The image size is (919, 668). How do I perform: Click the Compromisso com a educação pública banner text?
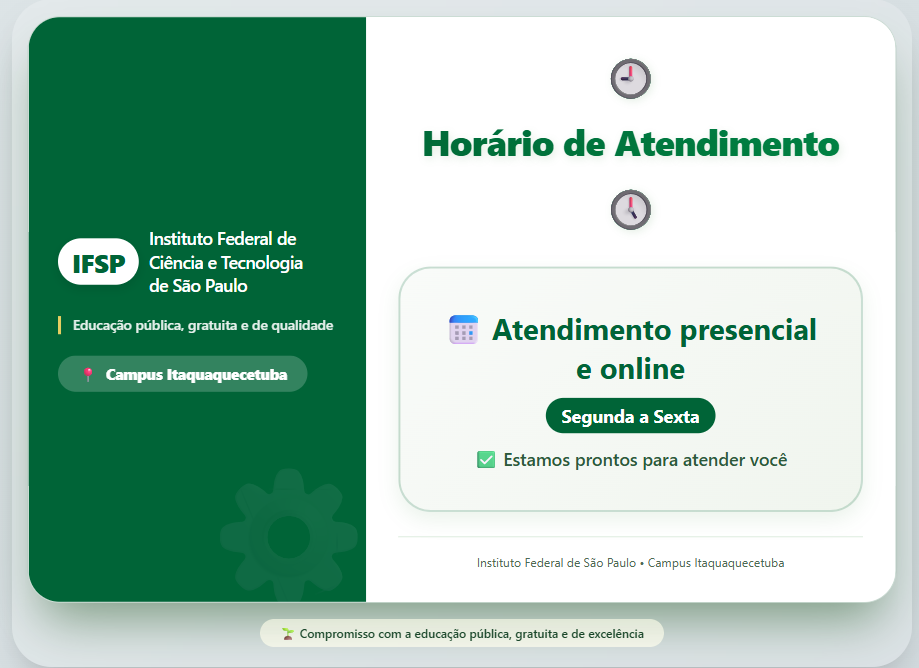tap(471, 634)
